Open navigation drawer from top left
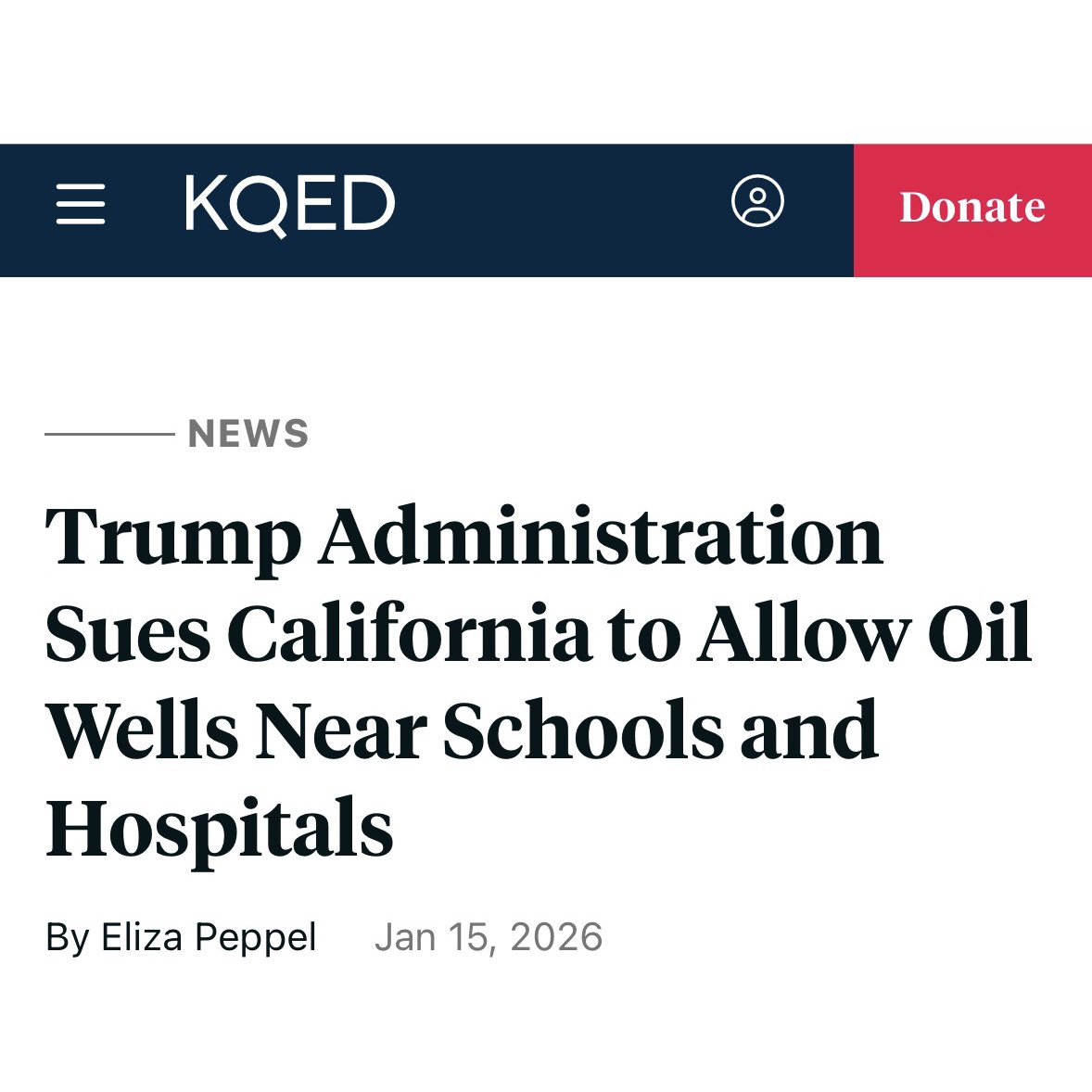 point(82,206)
